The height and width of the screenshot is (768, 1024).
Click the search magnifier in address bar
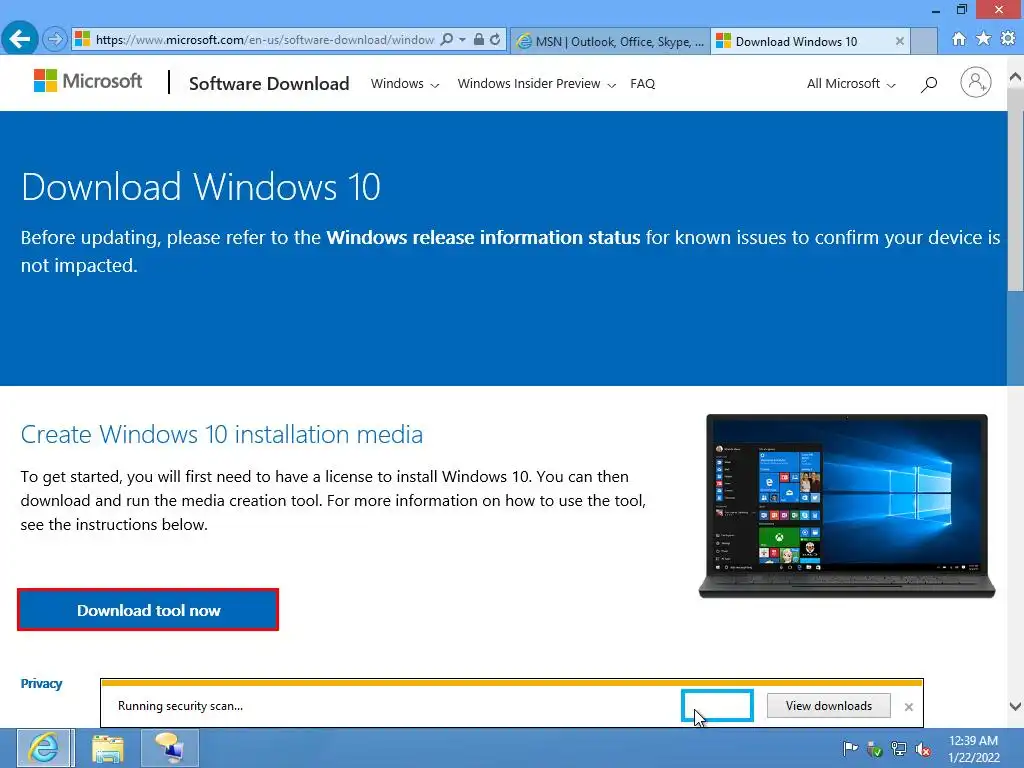(x=447, y=40)
